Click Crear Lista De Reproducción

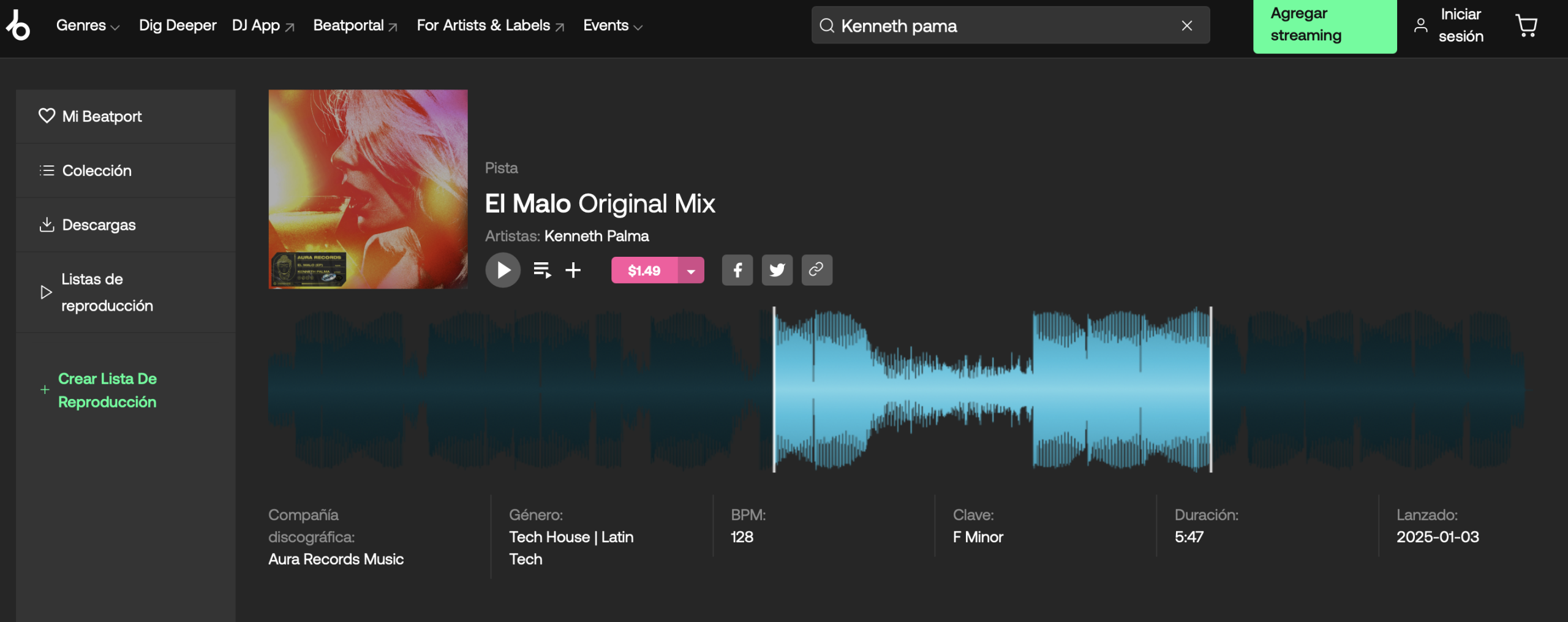coord(107,390)
